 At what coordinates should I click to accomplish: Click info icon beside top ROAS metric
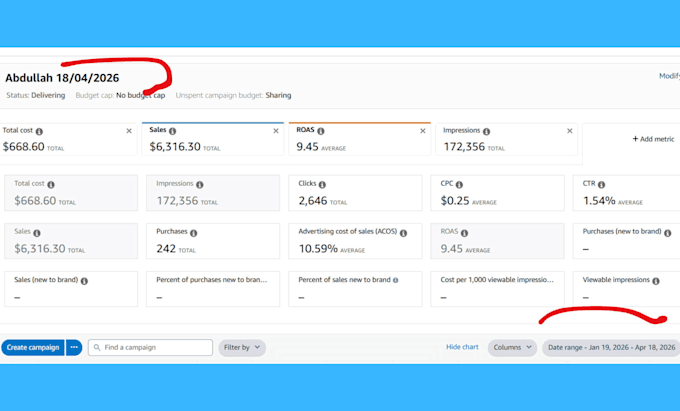point(321,131)
